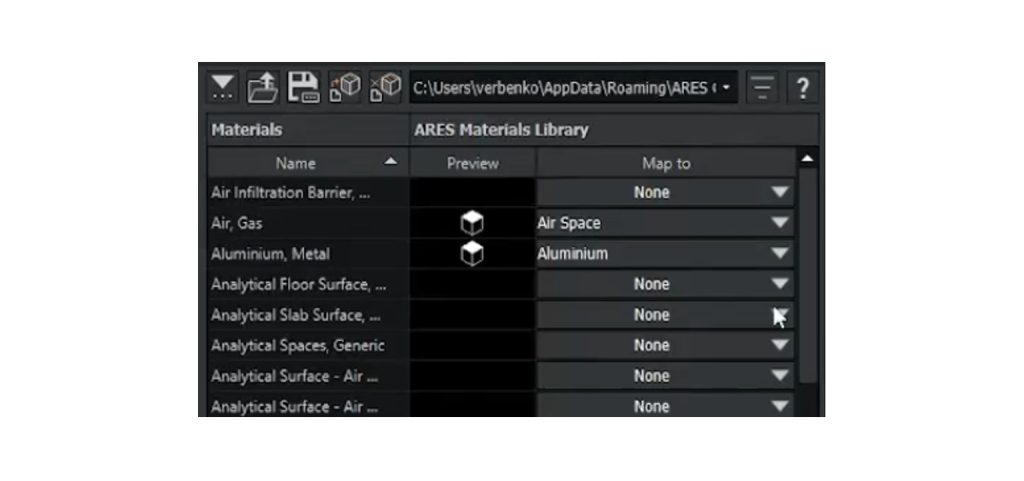Click the open folder icon
This screenshot has width=1024, height=481.
point(263,88)
